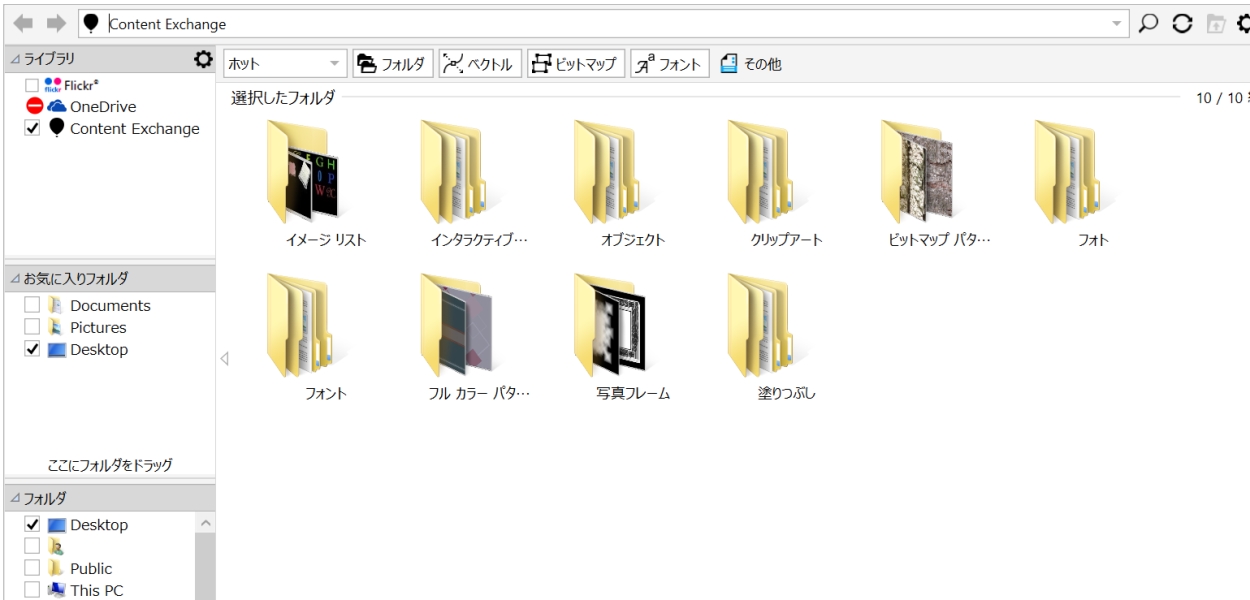This screenshot has width=1250, height=600.
Task: Uncheck the Content Exchange library checkbox
Action: click(x=30, y=128)
